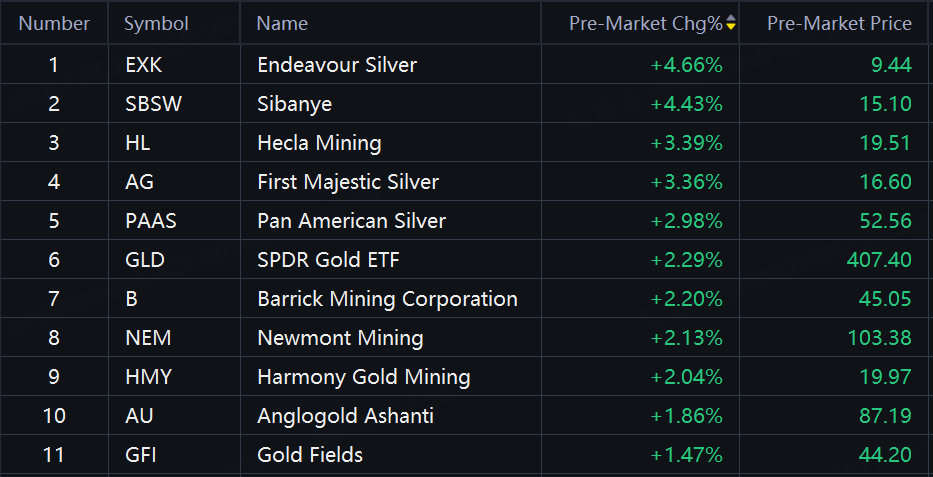Select First Majestic Silver row
This screenshot has width=933, height=477.
(347, 182)
